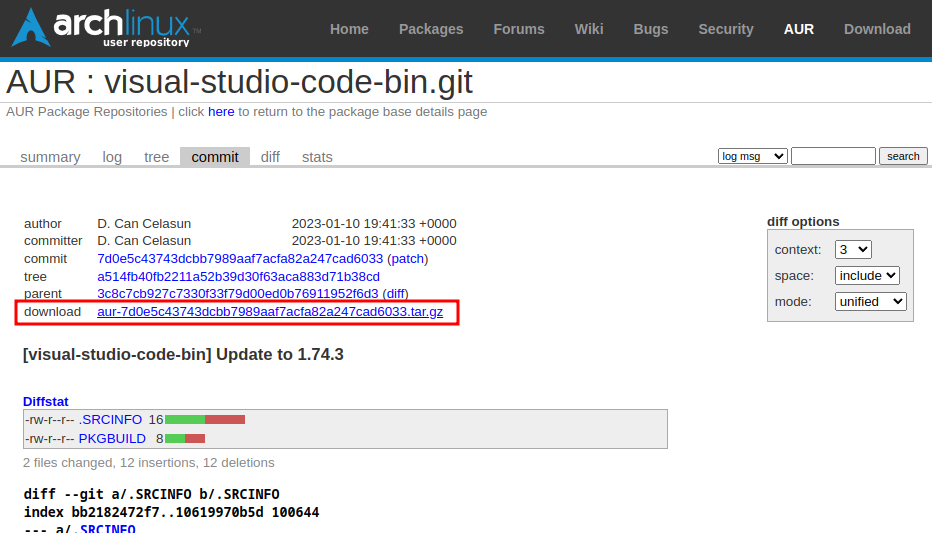This screenshot has width=932, height=533.
Task: Change the mode 'unified' dropdown
Action: click(x=870, y=302)
